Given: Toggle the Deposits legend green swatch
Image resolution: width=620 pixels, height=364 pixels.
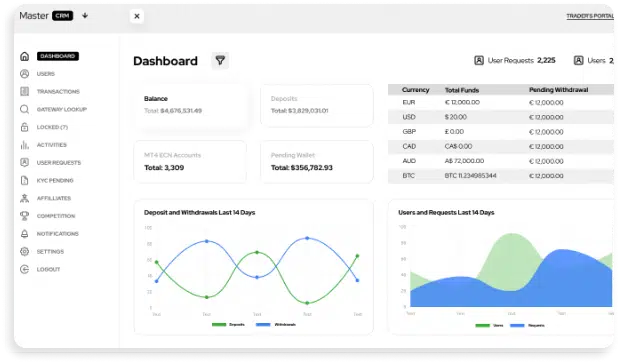Looking at the screenshot, I should click(219, 324).
